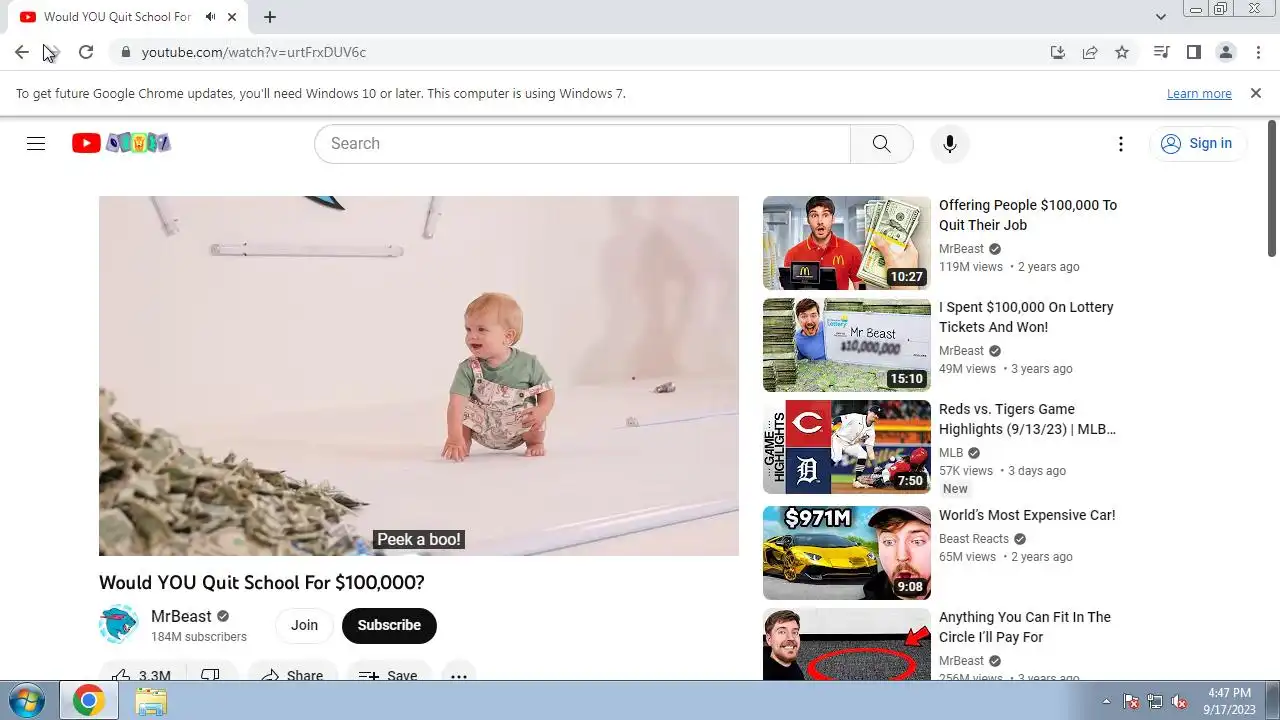The image size is (1280, 720).
Task: Open the YouTube hamburger guide menu
Action: pos(36,143)
